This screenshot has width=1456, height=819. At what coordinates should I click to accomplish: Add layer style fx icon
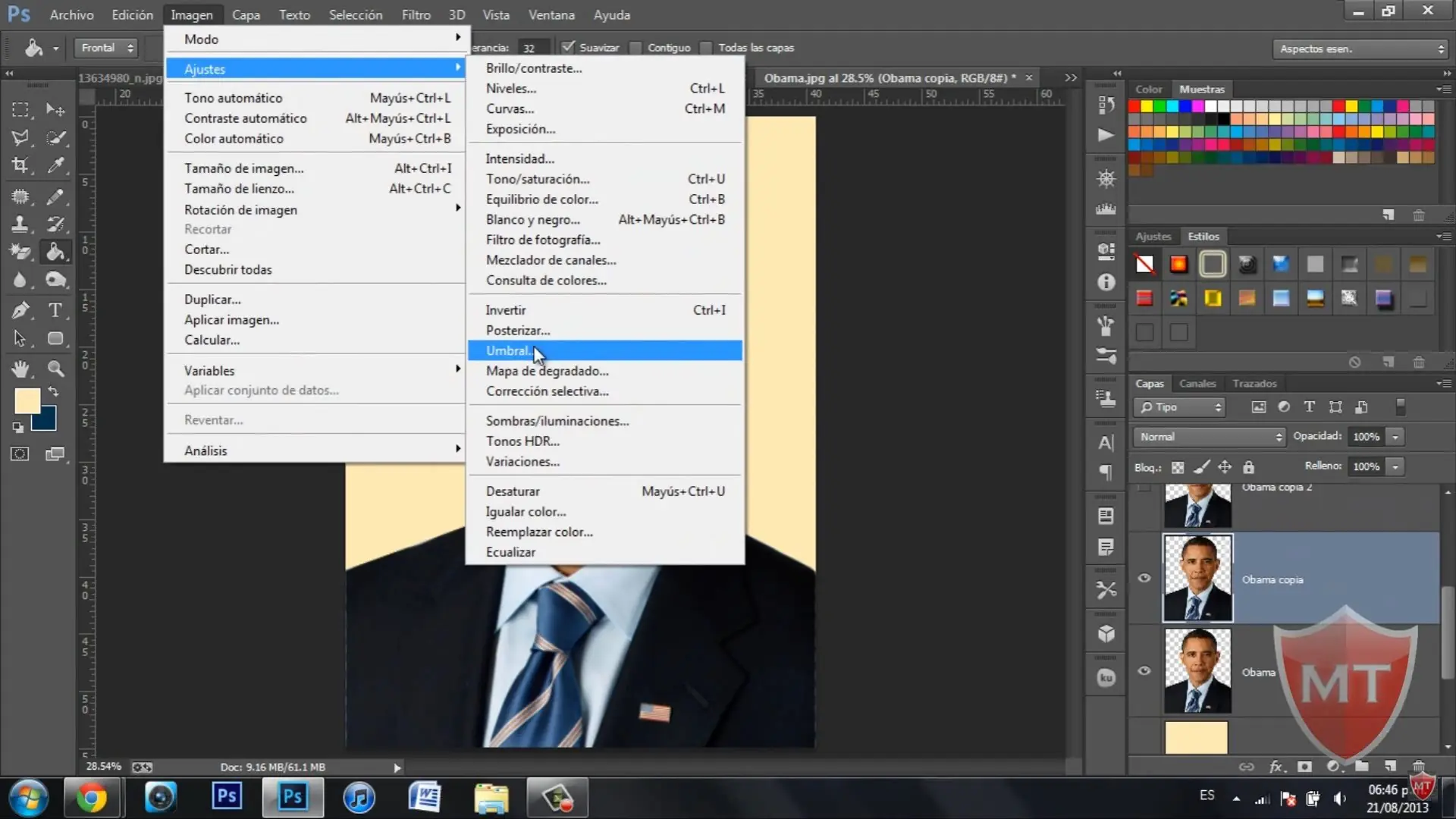1276,767
